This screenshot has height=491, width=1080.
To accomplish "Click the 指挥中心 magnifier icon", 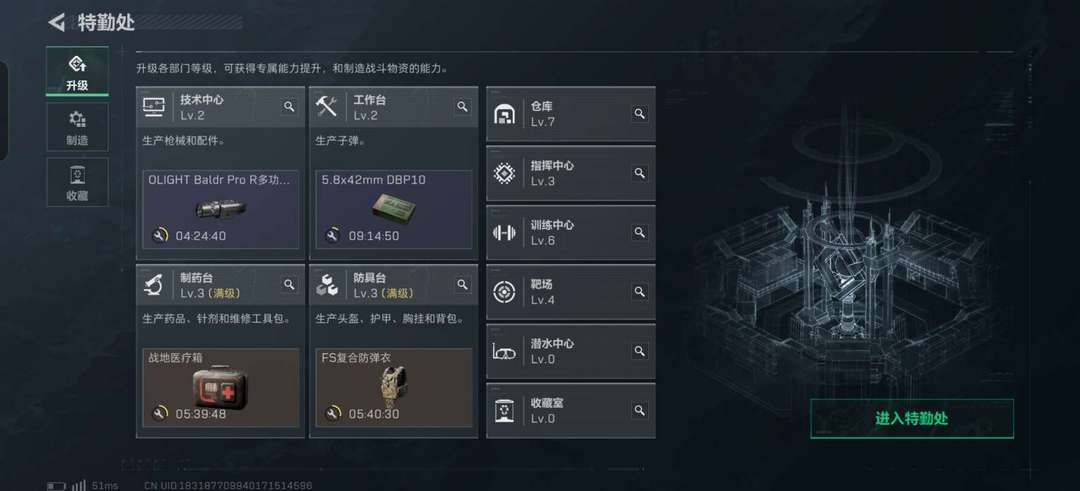I will (x=640, y=173).
